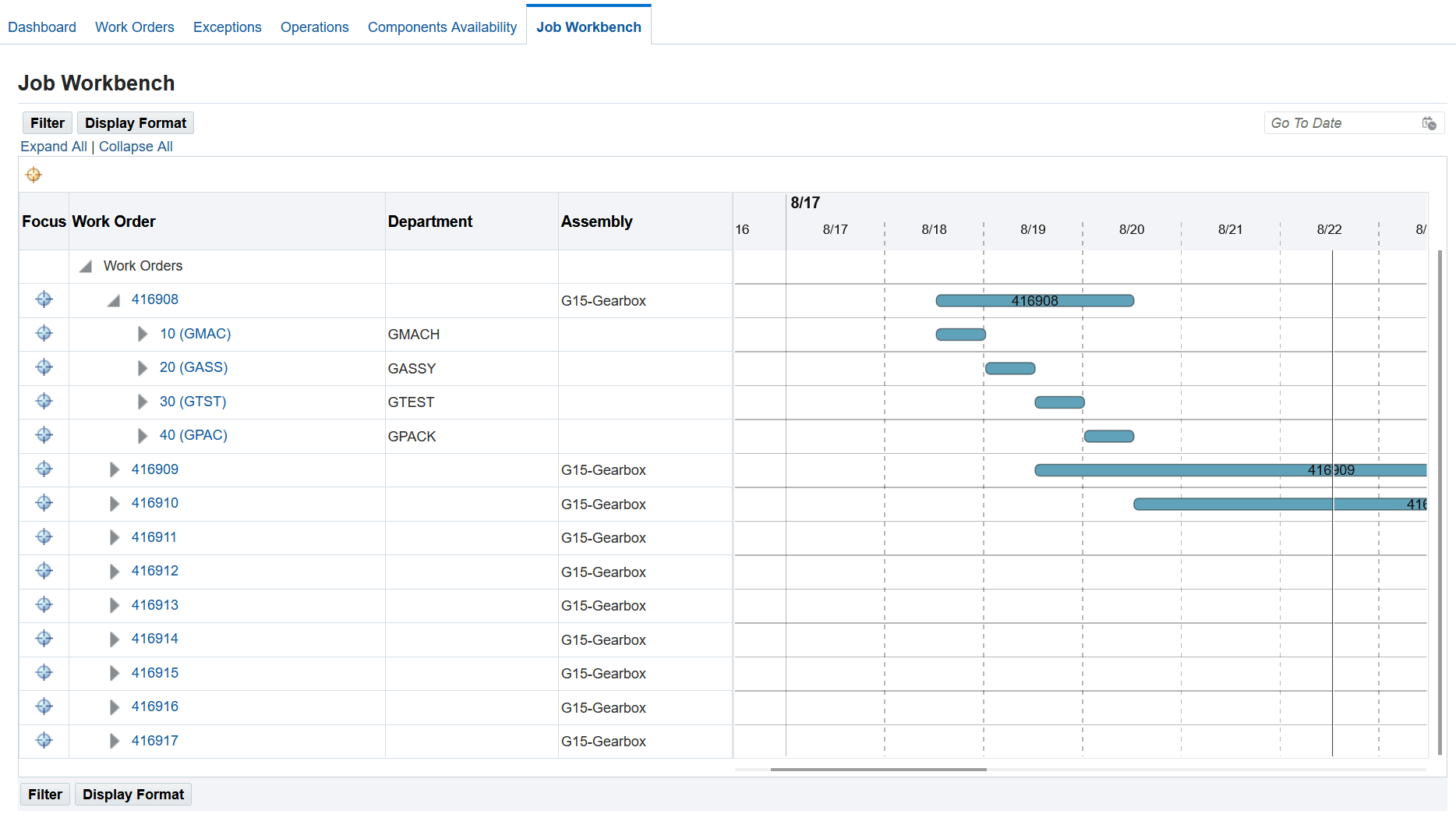Open the 10 (GMAC) operation link
Screen dimensions: 1456x818
coord(196,334)
